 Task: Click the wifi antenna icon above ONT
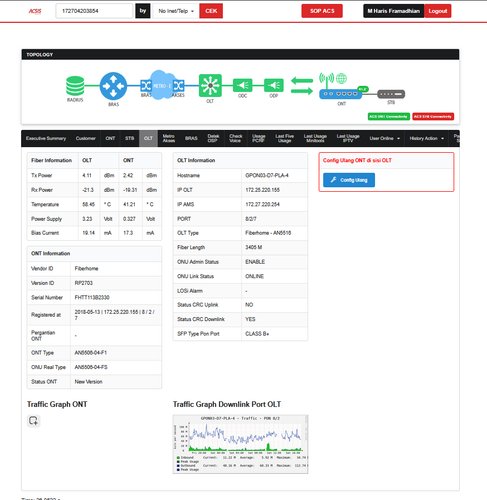pos(326,80)
